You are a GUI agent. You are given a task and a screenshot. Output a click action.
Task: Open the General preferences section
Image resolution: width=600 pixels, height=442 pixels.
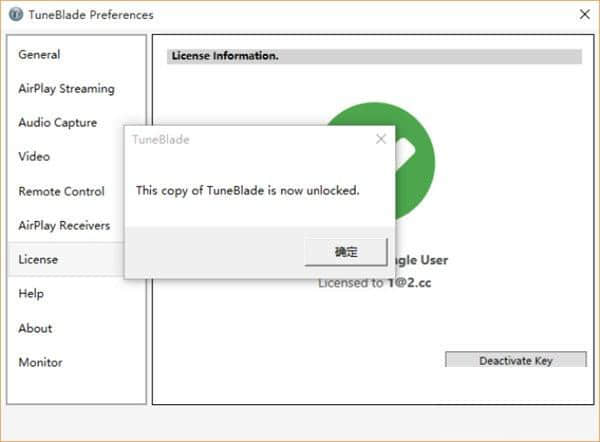pos(39,54)
